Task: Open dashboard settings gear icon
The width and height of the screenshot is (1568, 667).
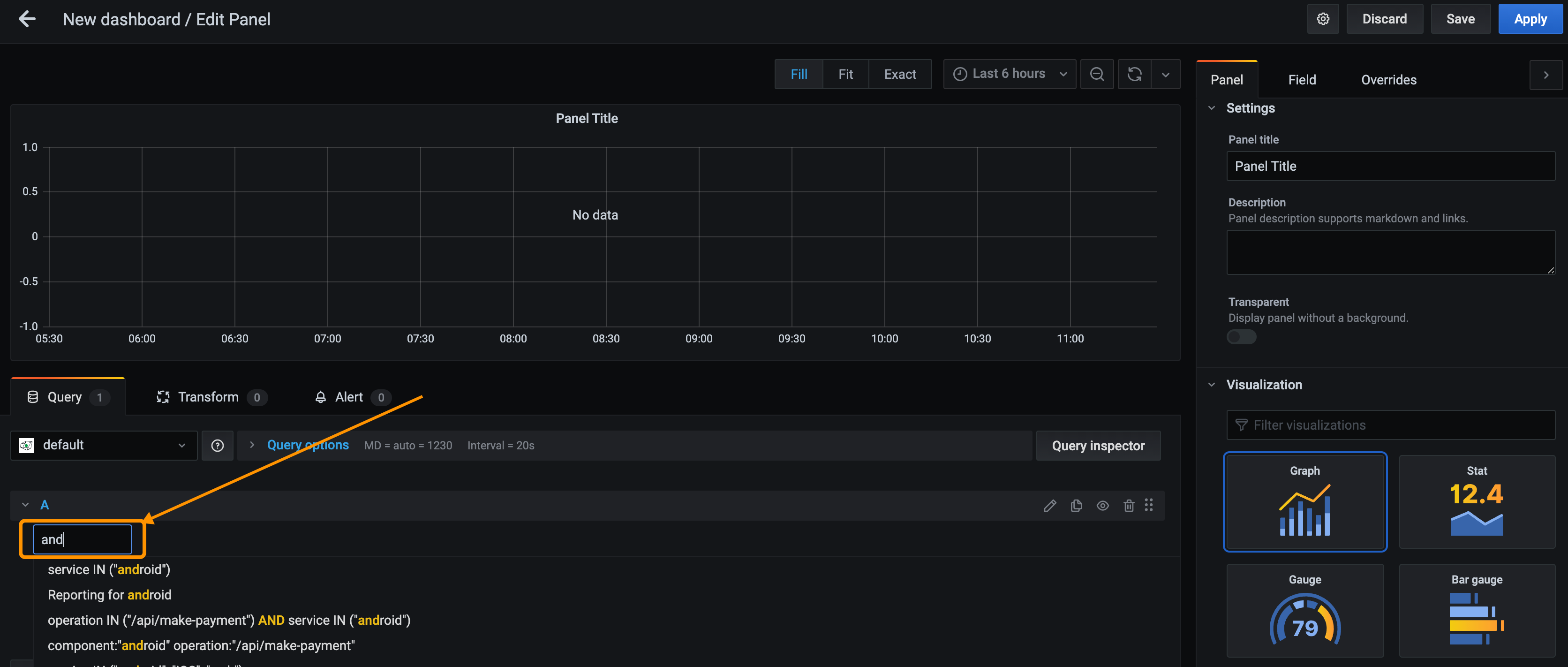Action: point(1323,19)
